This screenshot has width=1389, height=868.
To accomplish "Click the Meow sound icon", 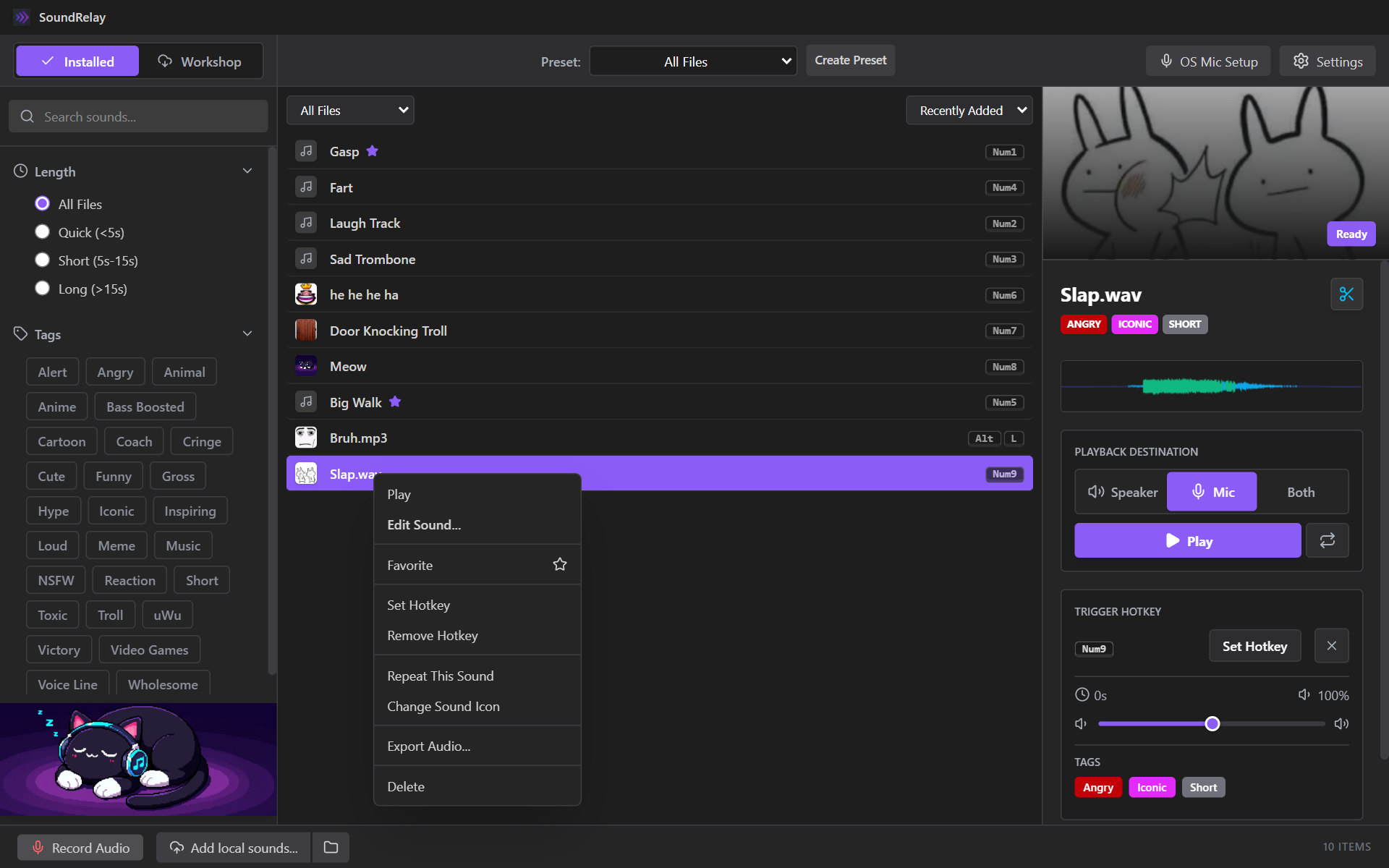I will point(306,366).
